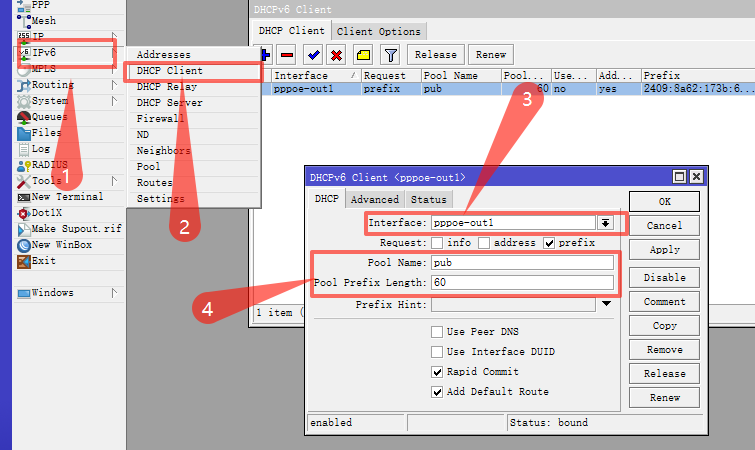Click the Renew button in the toolbar
The height and width of the screenshot is (450, 755).
(x=491, y=55)
